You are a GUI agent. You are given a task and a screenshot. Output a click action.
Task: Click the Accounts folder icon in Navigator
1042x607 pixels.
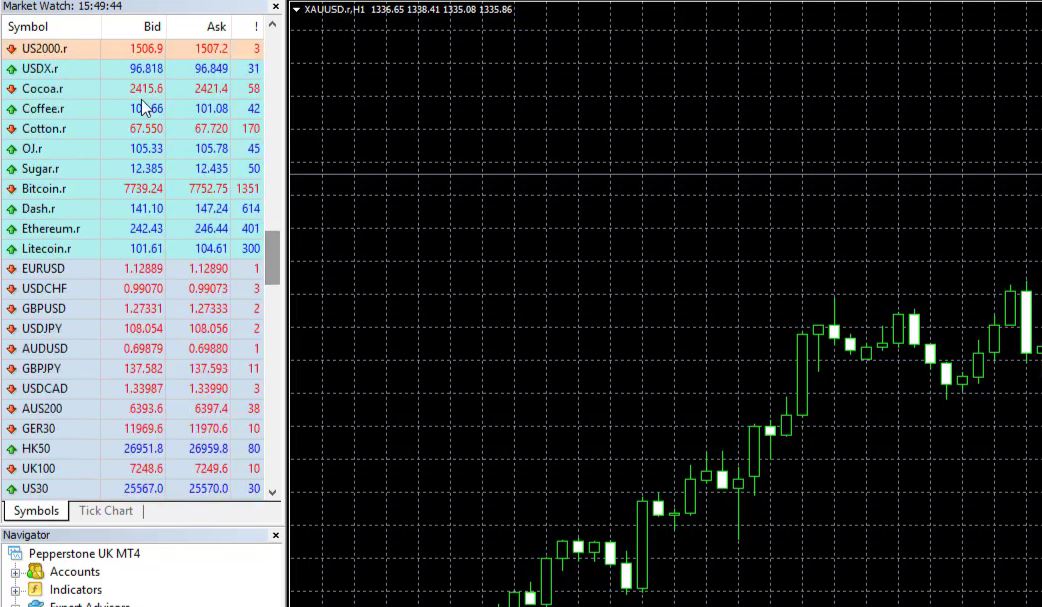pos(35,572)
